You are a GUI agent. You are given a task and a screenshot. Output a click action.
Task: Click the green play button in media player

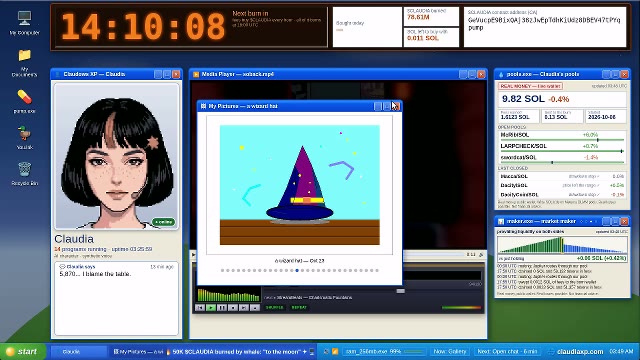coord(211,307)
